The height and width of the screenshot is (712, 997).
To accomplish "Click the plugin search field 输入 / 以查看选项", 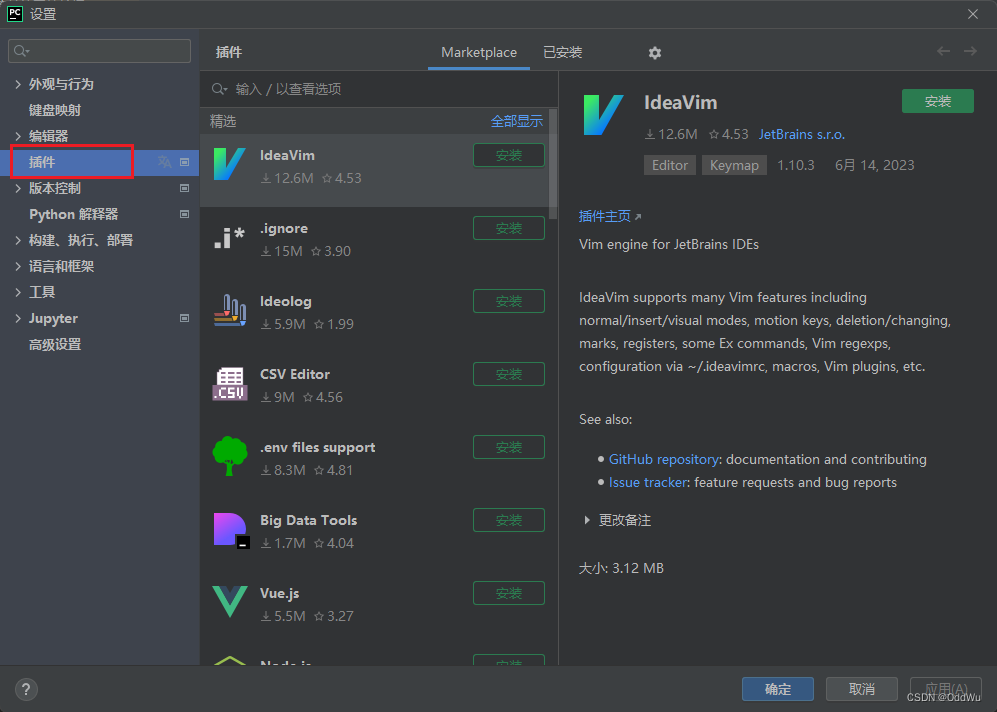I will (379, 89).
